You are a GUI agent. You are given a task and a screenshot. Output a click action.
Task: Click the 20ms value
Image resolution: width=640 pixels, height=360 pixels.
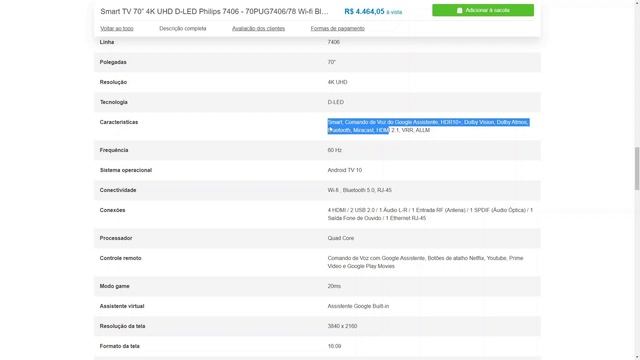(334, 286)
